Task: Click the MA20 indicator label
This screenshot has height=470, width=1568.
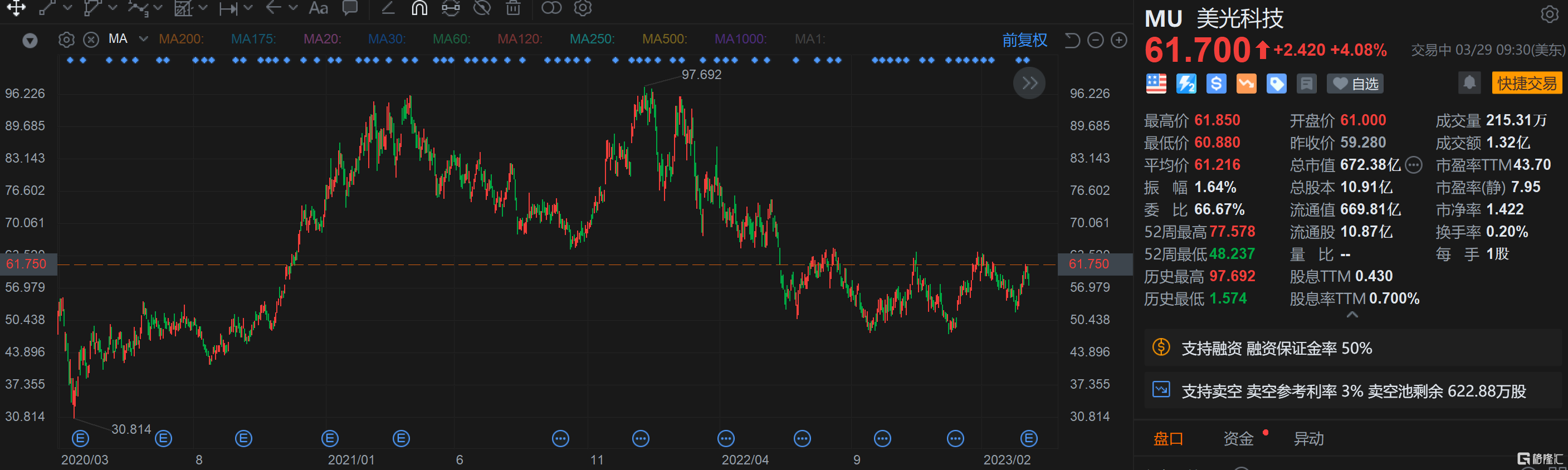Action: [323, 39]
